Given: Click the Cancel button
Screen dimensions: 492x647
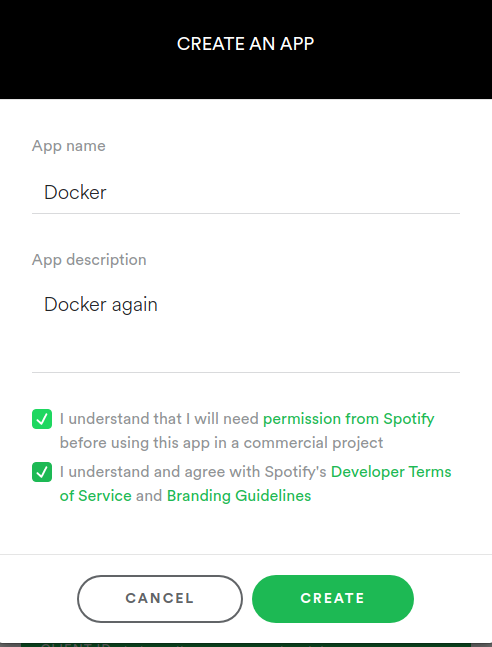Looking at the screenshot, I should pos(160,599).
